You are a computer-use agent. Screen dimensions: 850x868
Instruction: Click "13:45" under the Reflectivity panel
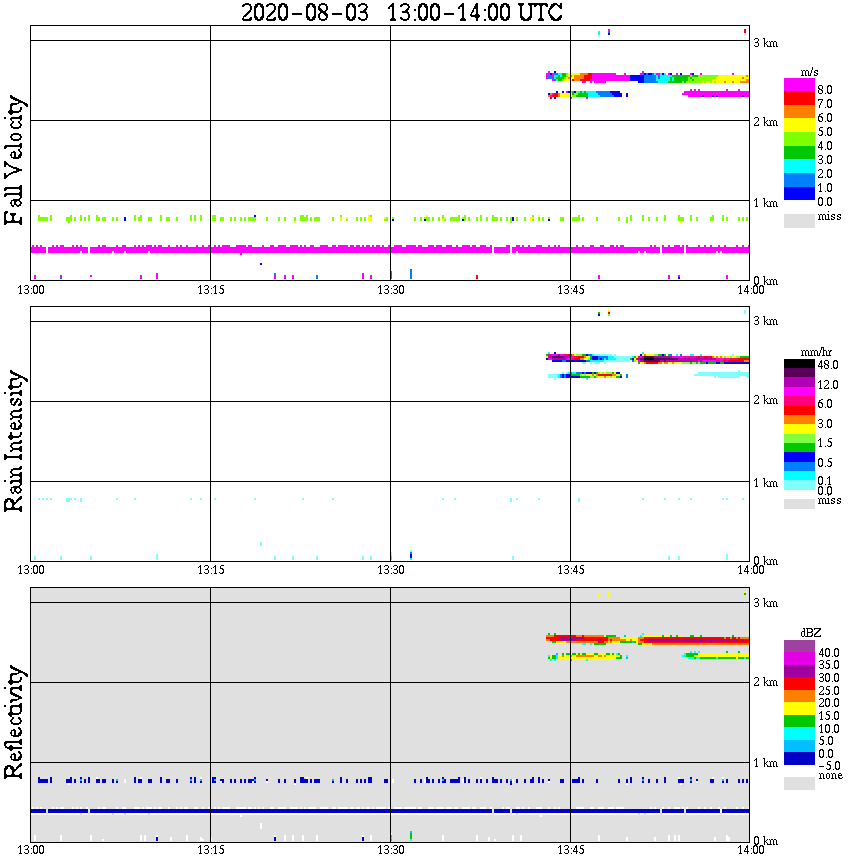pos(570,850)
